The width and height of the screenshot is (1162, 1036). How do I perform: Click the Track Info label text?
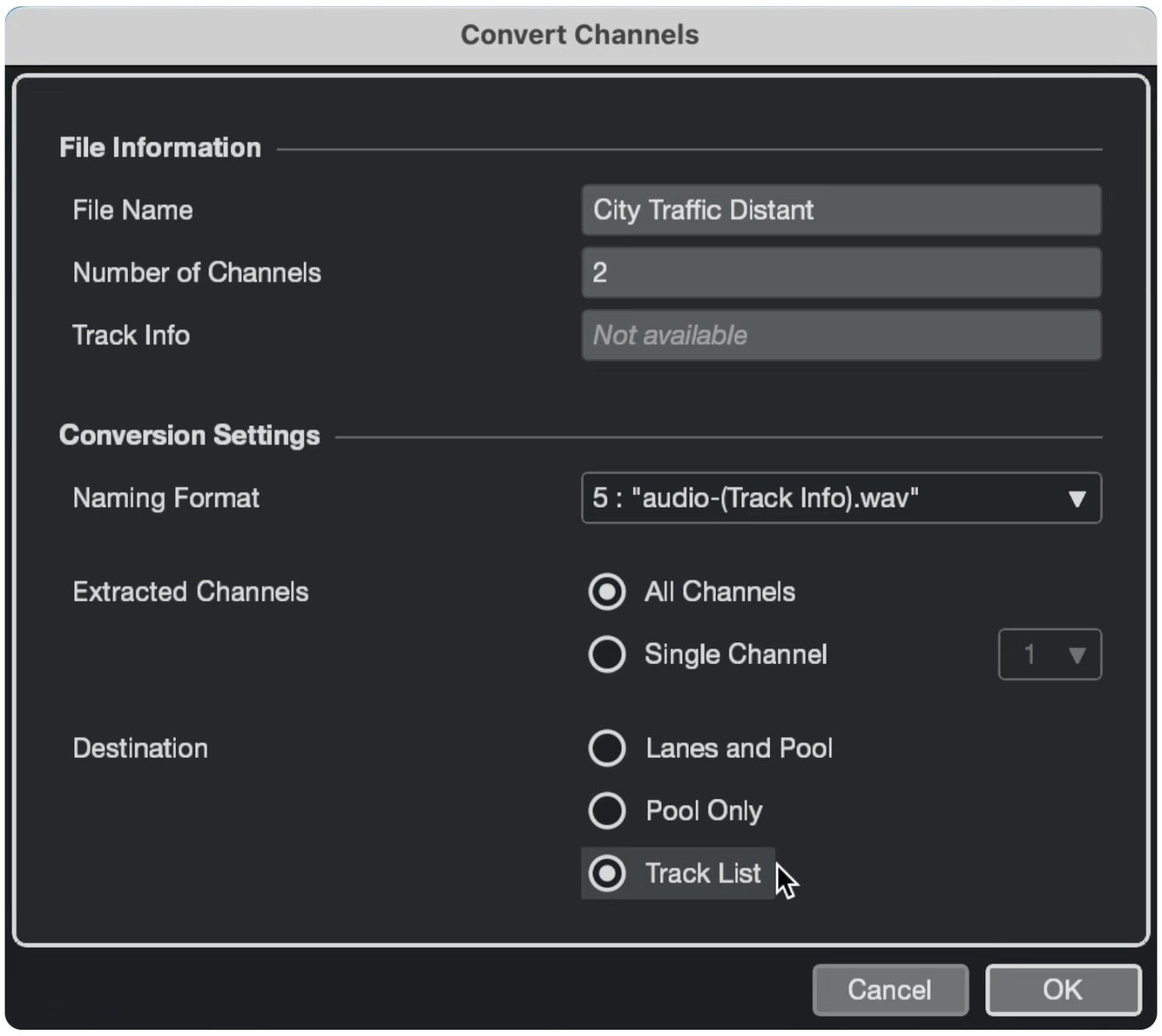(131, 336)
